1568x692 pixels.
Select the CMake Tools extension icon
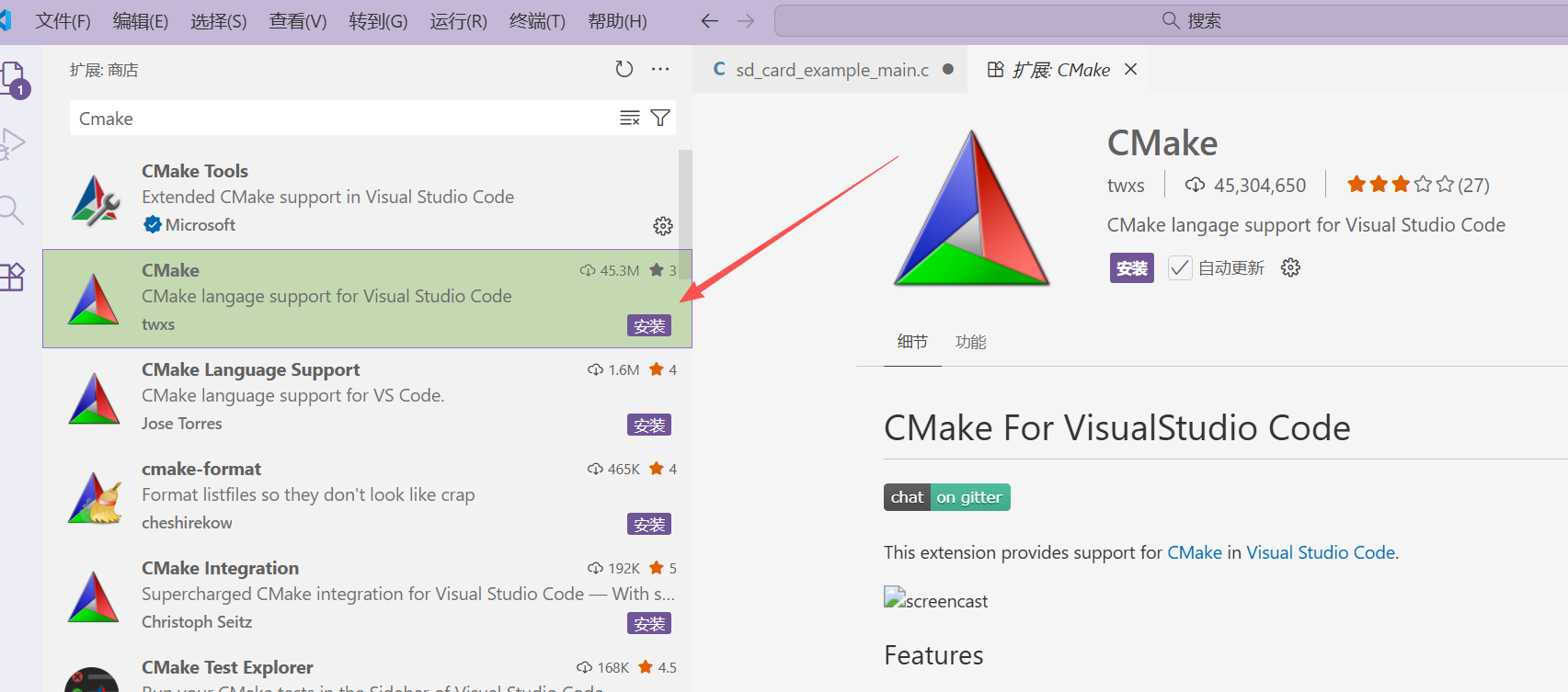pyautogui.click(x=96, y=200)
